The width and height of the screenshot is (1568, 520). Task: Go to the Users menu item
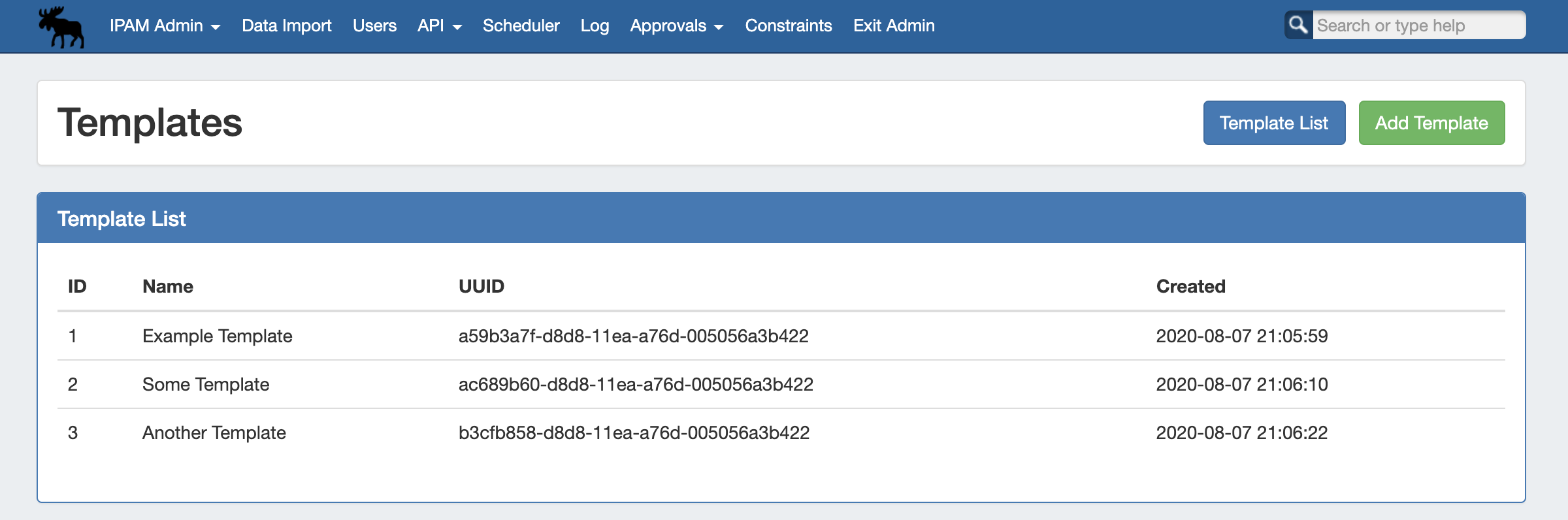point(374,25)
